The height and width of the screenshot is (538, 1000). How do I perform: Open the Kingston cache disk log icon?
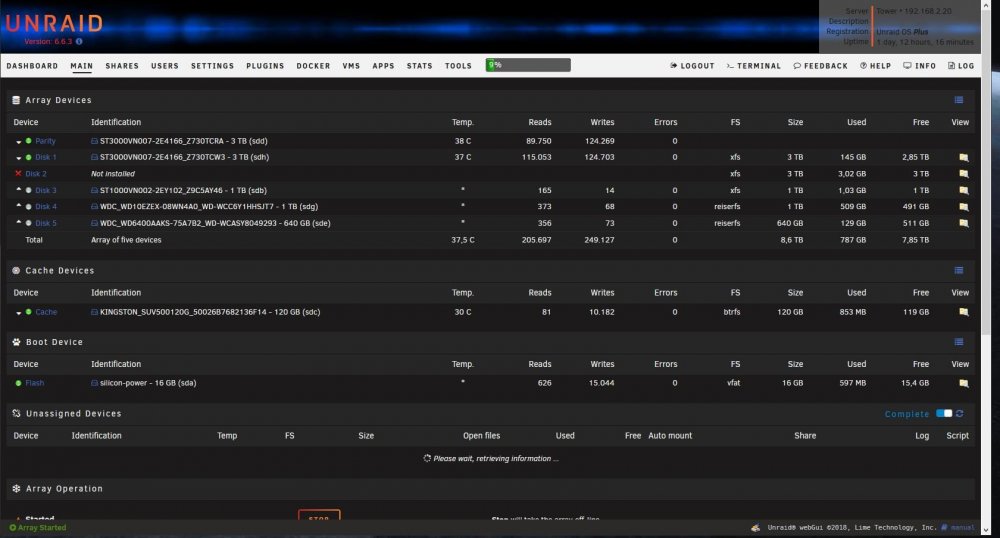94,312
